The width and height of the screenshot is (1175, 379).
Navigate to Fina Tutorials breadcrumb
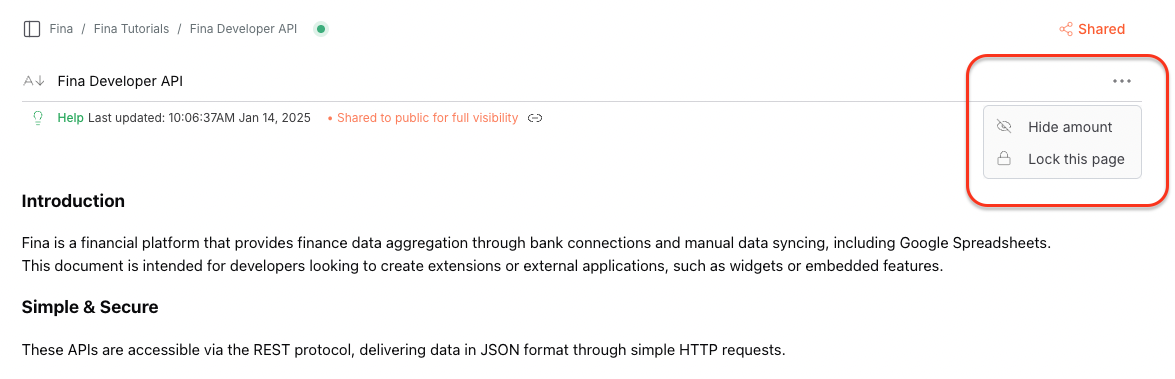[131, 29]
